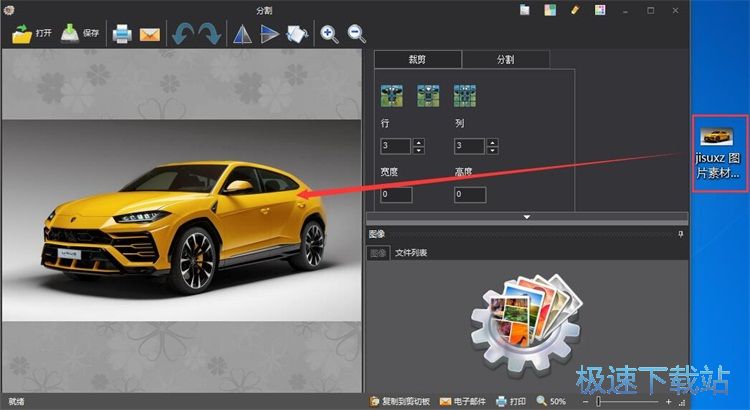750x410 pixels.
Task: Click the zoom slider handle in the status bar
Action: (x=598, y=401)
